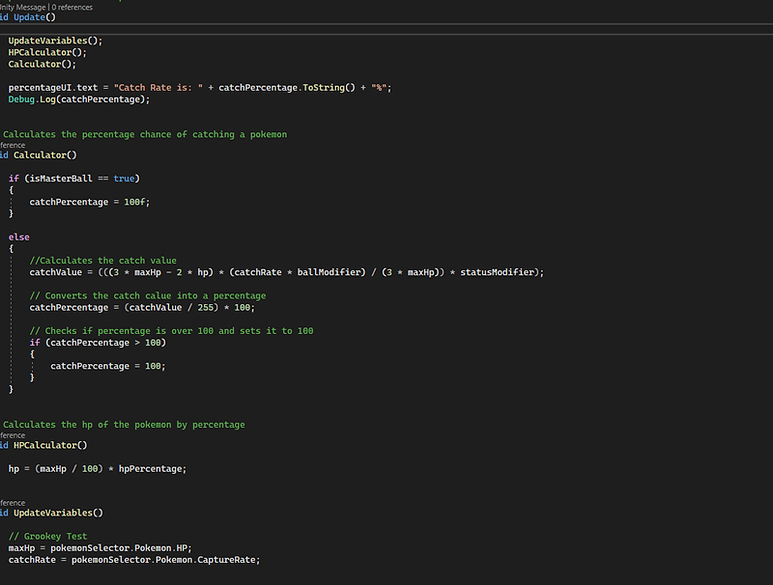773x585 pixels.
Task: Click the '// Grookey Test' comment
Action: [47, 536]
